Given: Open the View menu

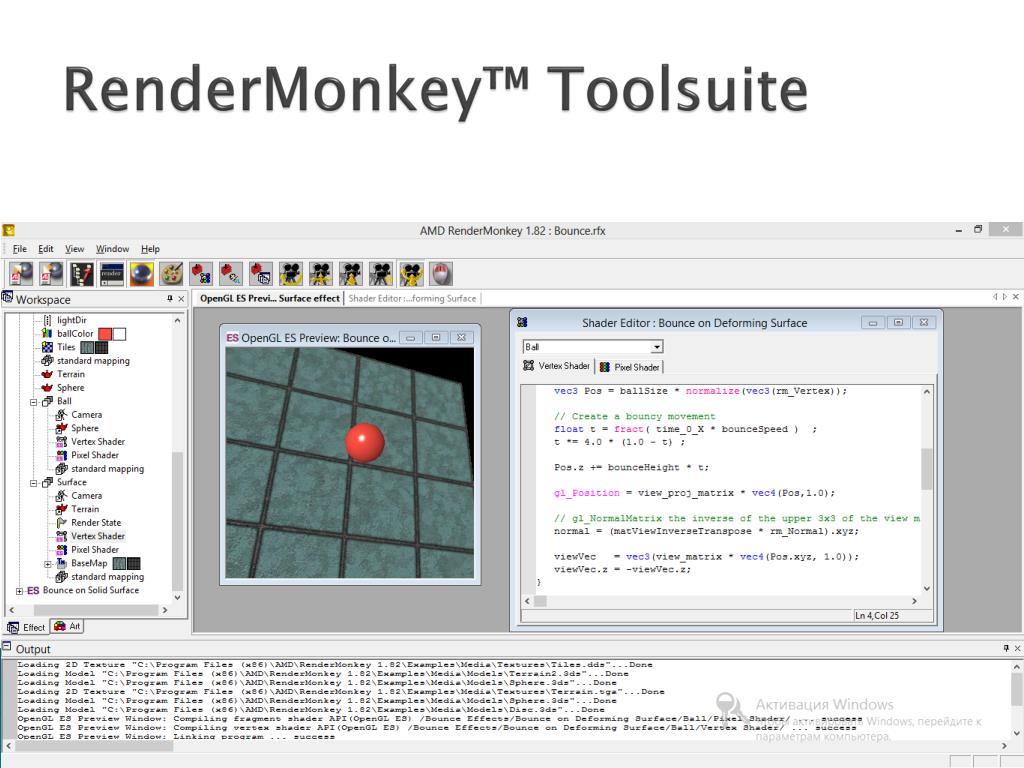Looking at the screenshot, I should [x=74, y=249].
